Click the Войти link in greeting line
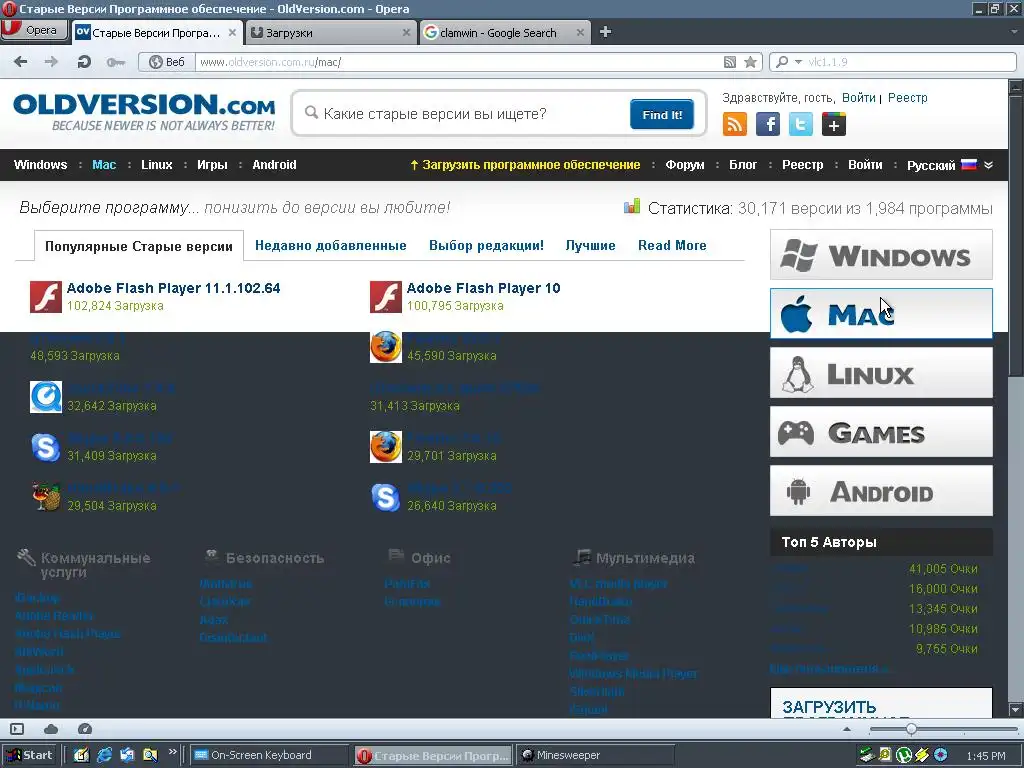The width and height of the screenshot is (1024, 768). click(x=858, y=98)
